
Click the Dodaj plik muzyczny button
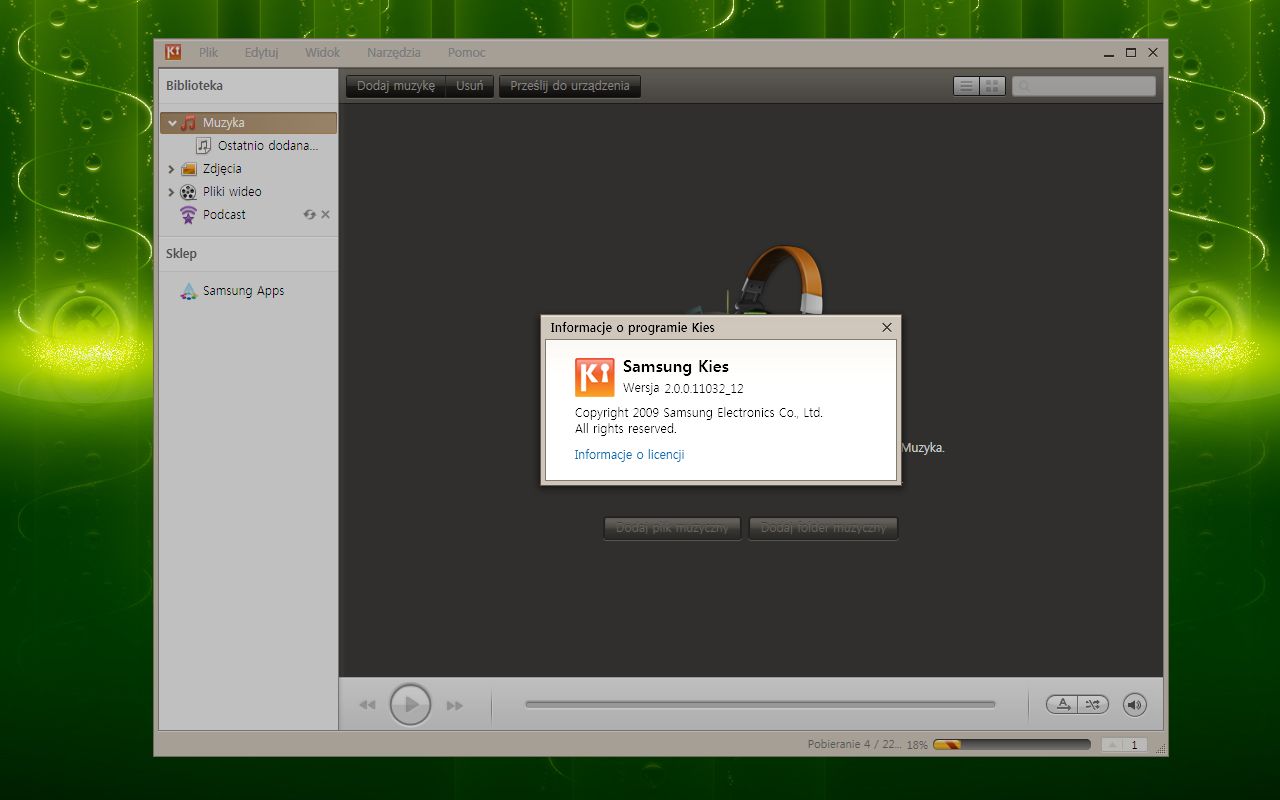[673, 528]
